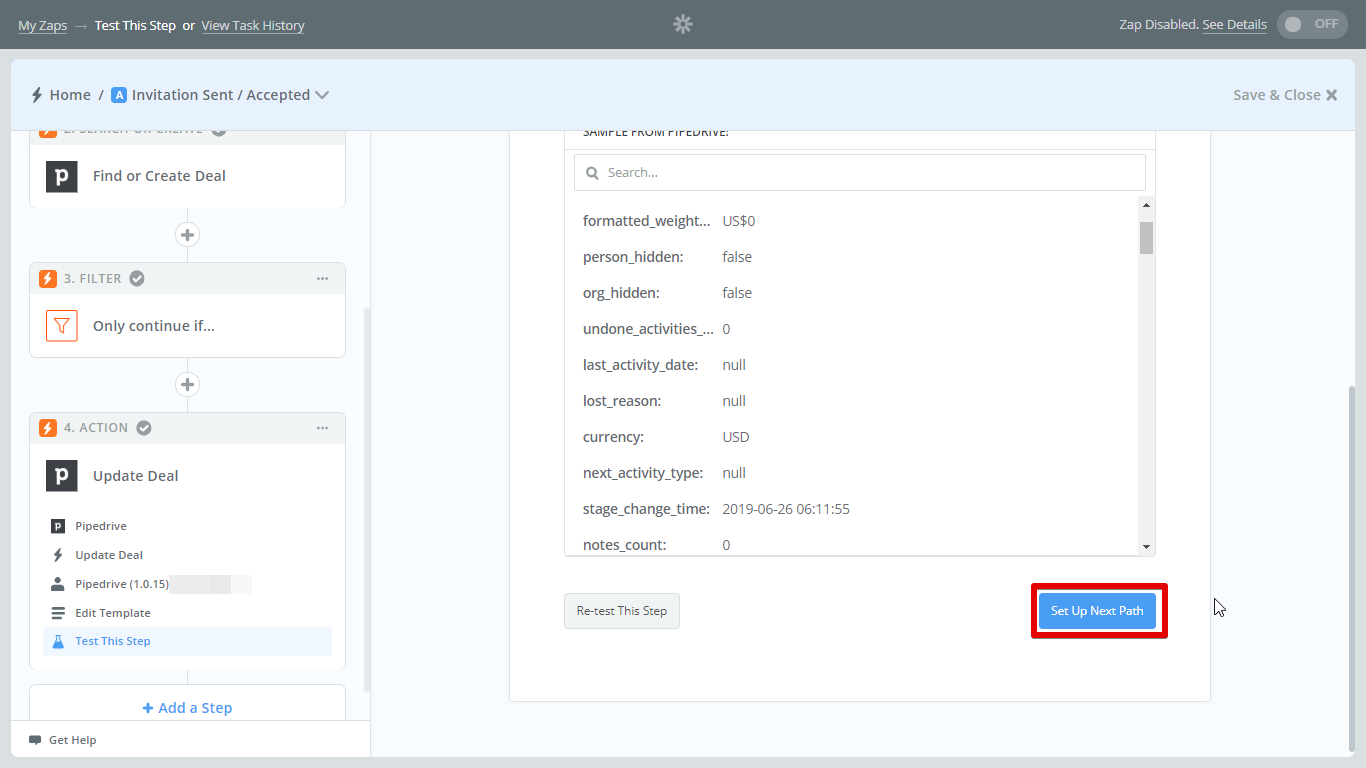Click the flask icon beside Test This Step
Screen dimensions: 1366x768
tap(58, 641)
